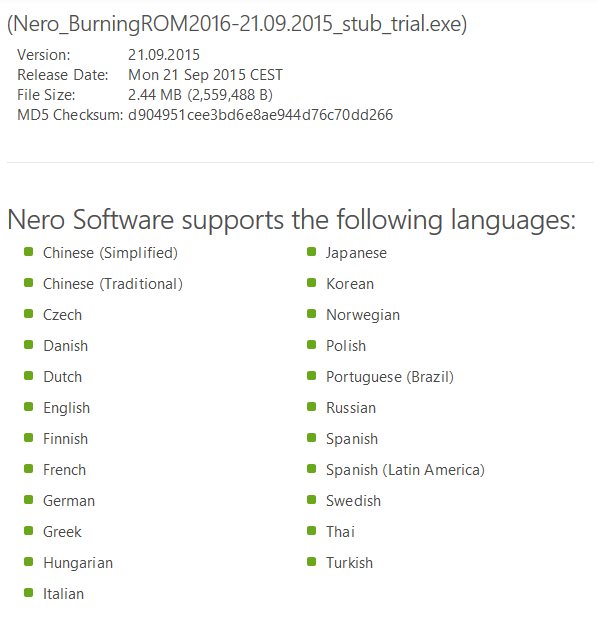Click Finnish in the language list
This screenshot has width=598, height=633.
(x=65, y=439)
